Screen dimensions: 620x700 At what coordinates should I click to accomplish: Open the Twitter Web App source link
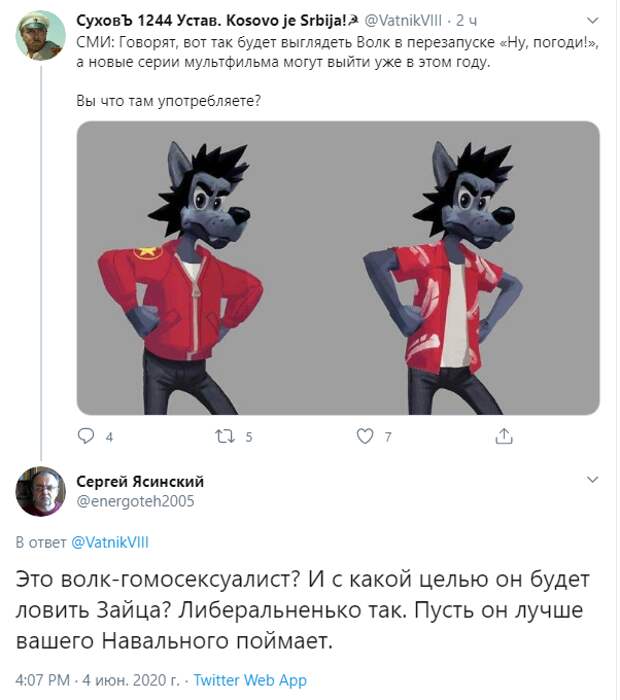[250, 680]
